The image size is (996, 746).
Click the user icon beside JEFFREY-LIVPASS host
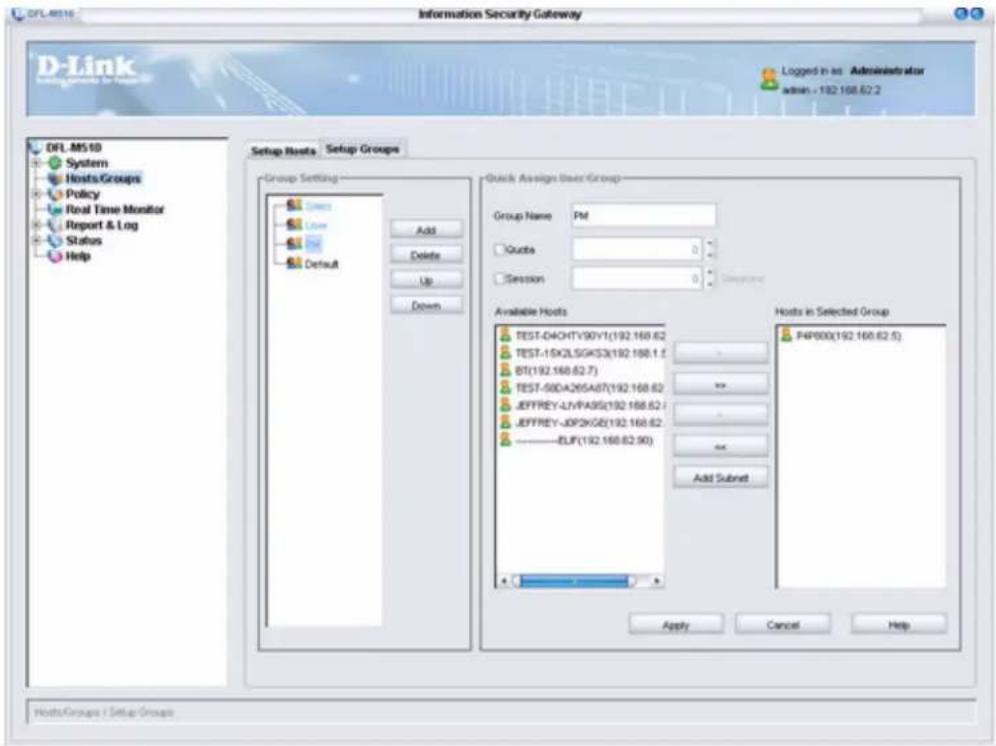coord(506,405)
